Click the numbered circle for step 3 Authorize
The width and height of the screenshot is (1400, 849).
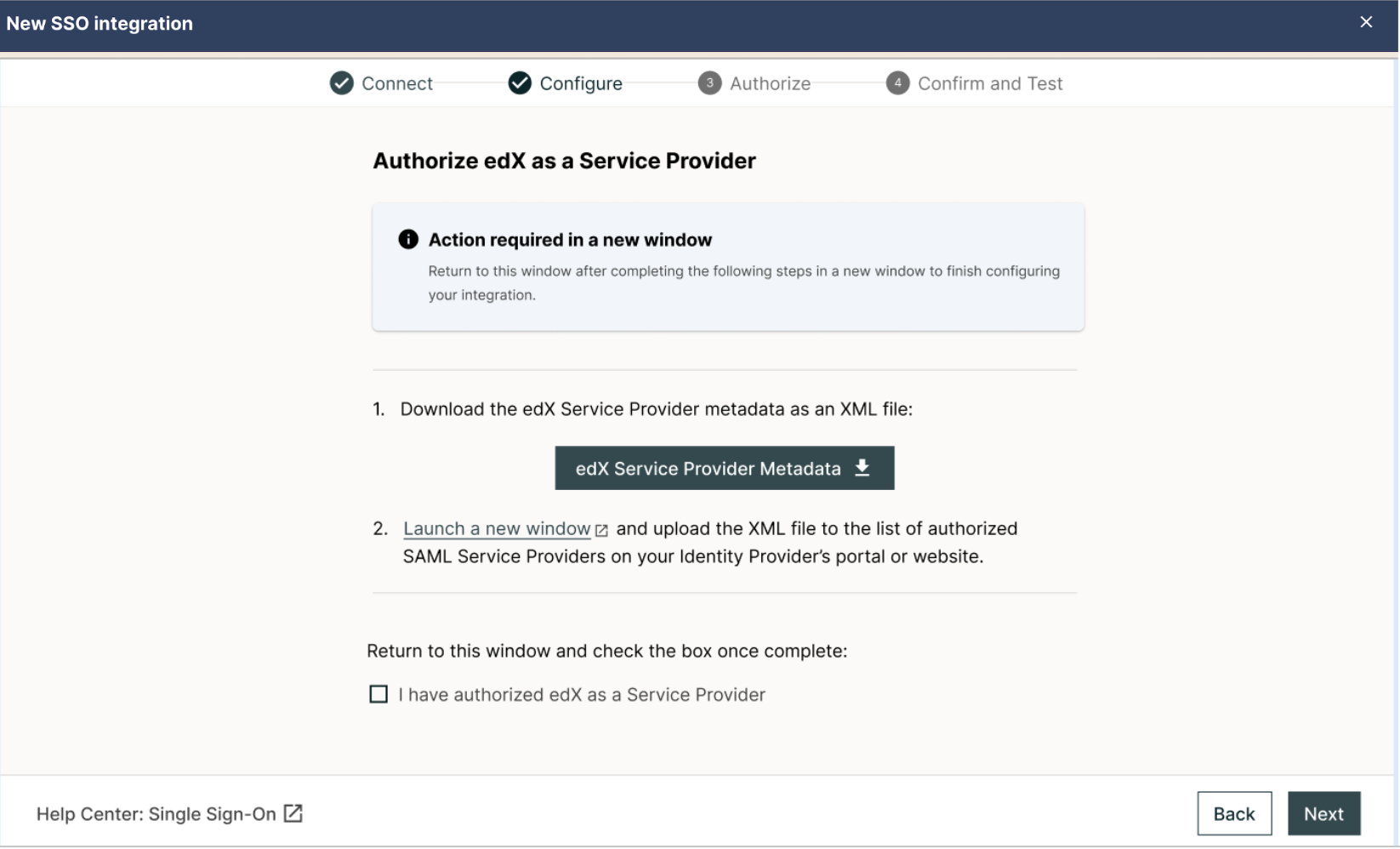pyautogui.click(x=710, y=83)
